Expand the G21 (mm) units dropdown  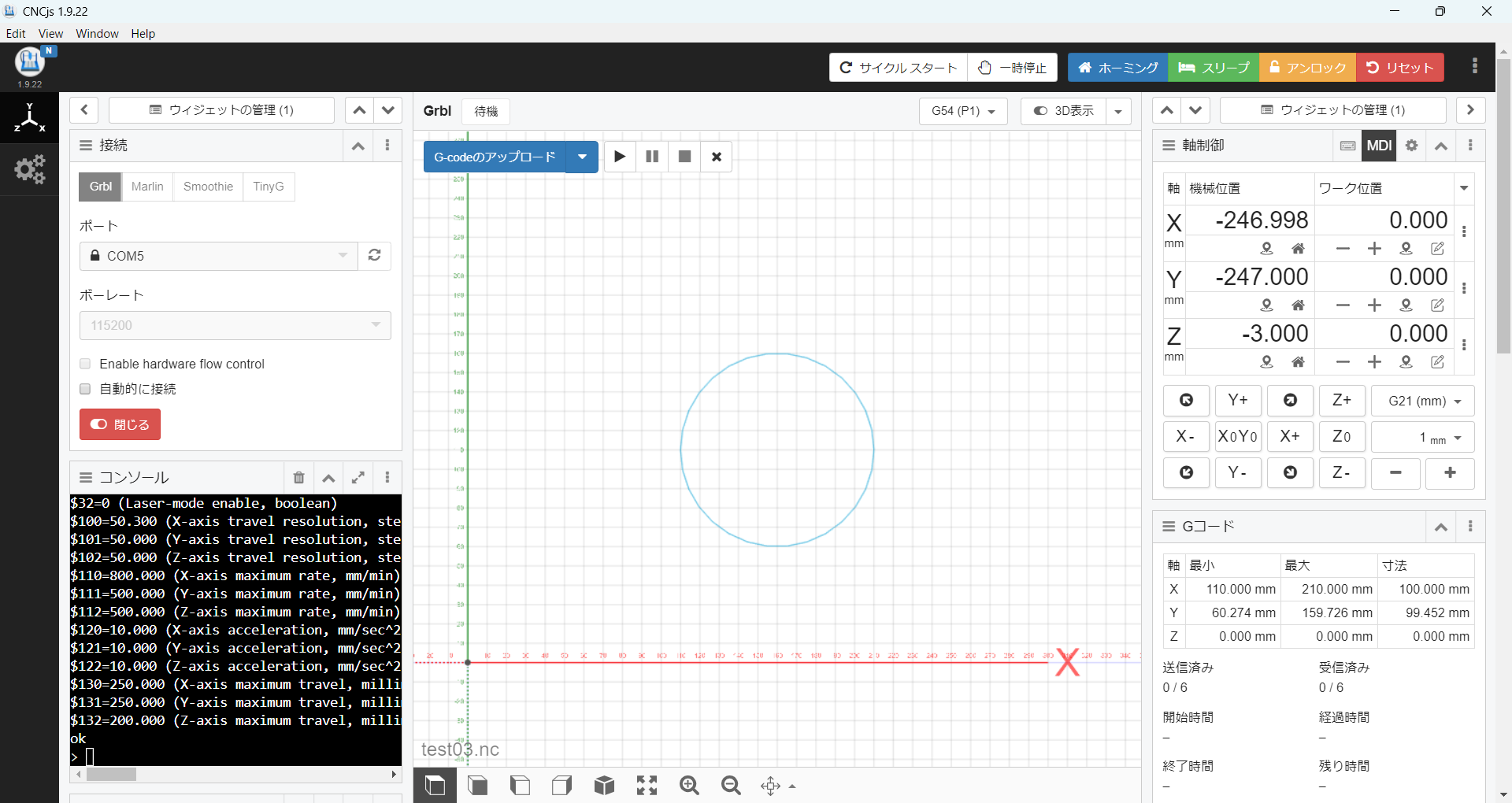[x=1423, y=401]
